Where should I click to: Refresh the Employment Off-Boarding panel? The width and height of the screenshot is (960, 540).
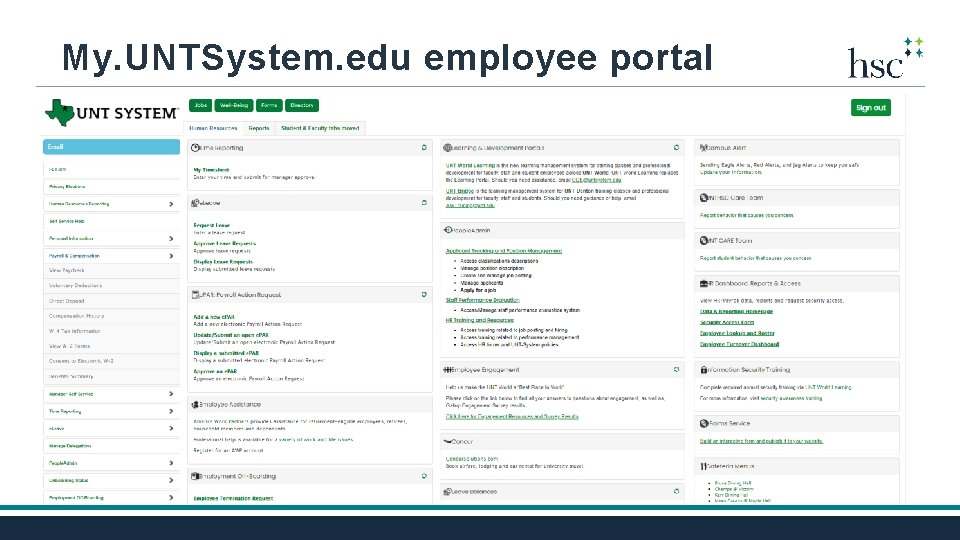point(424,476)
